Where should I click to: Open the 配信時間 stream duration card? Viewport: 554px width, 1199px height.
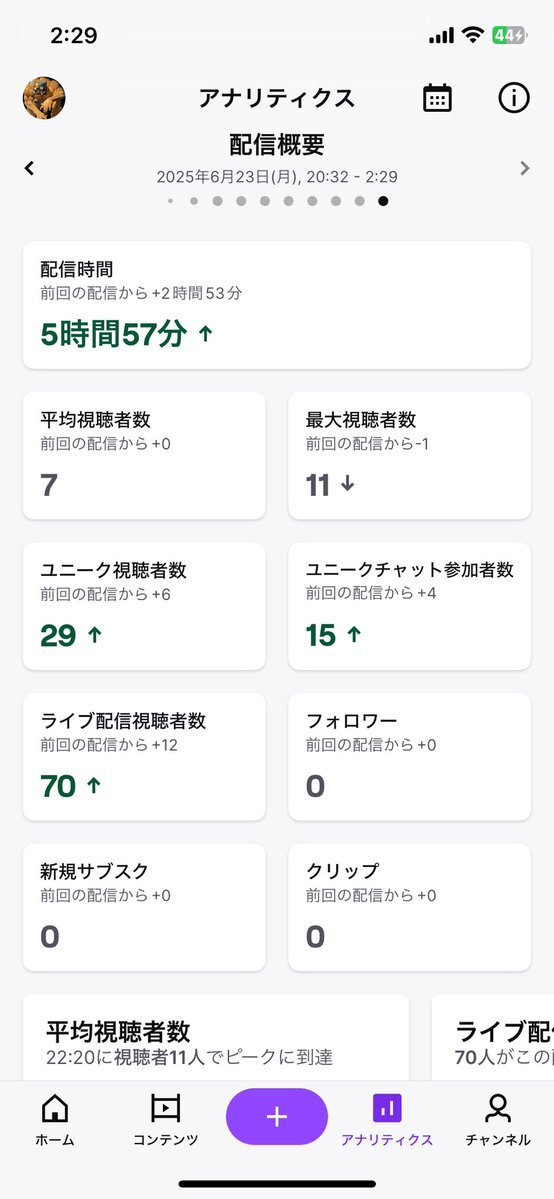pyautogui.click(x=277, y=305)
